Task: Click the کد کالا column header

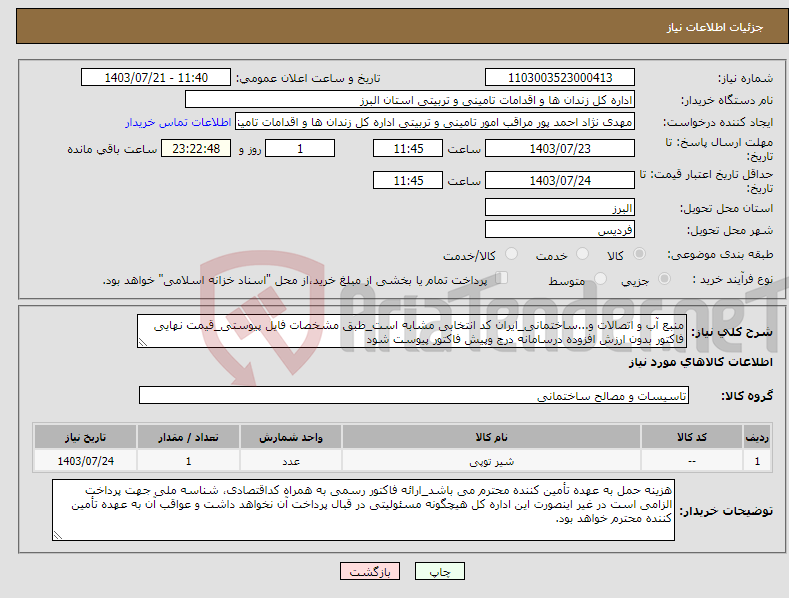Action: (x=691, y=437)
